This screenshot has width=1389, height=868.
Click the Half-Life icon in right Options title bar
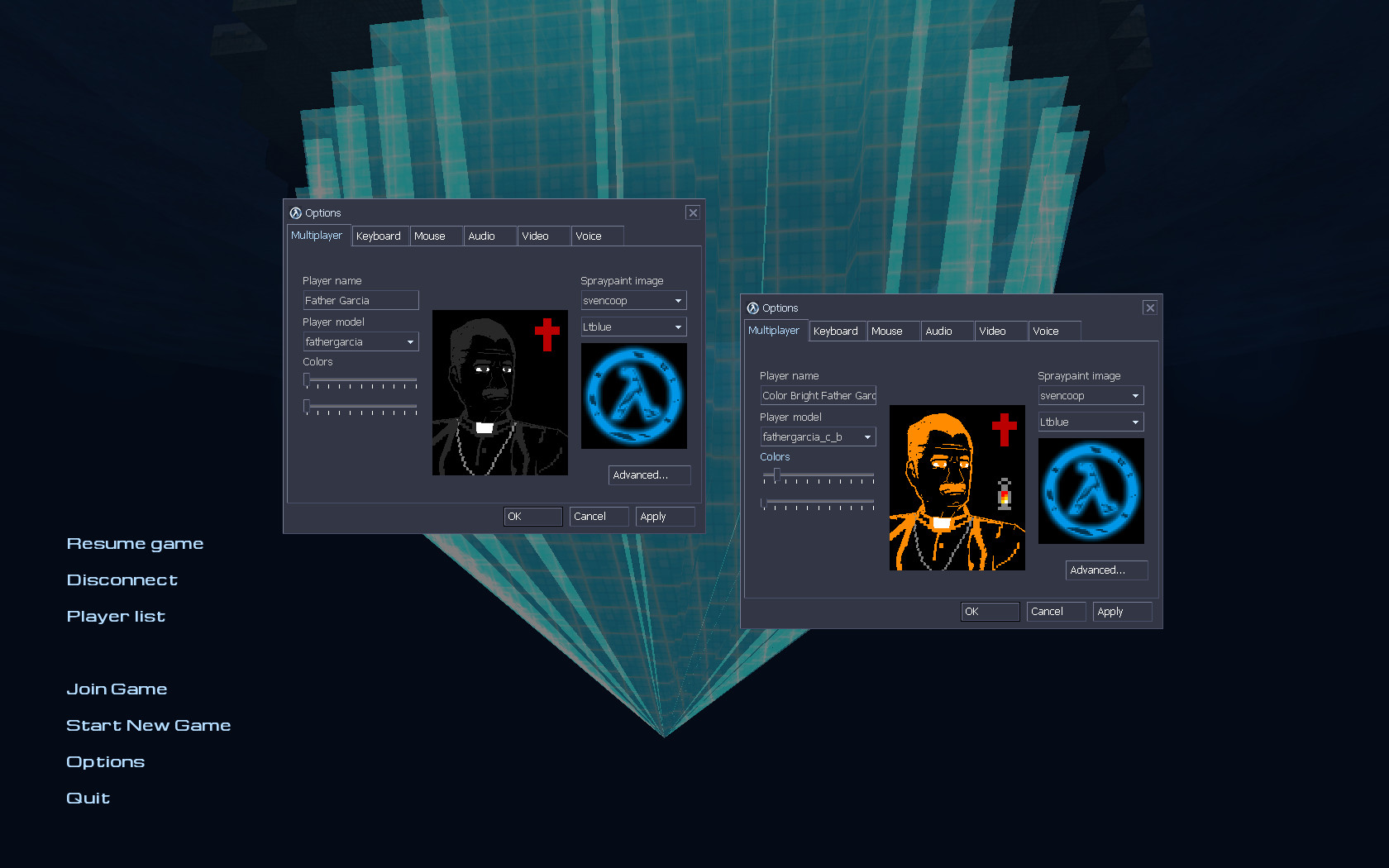pos(752,308)
